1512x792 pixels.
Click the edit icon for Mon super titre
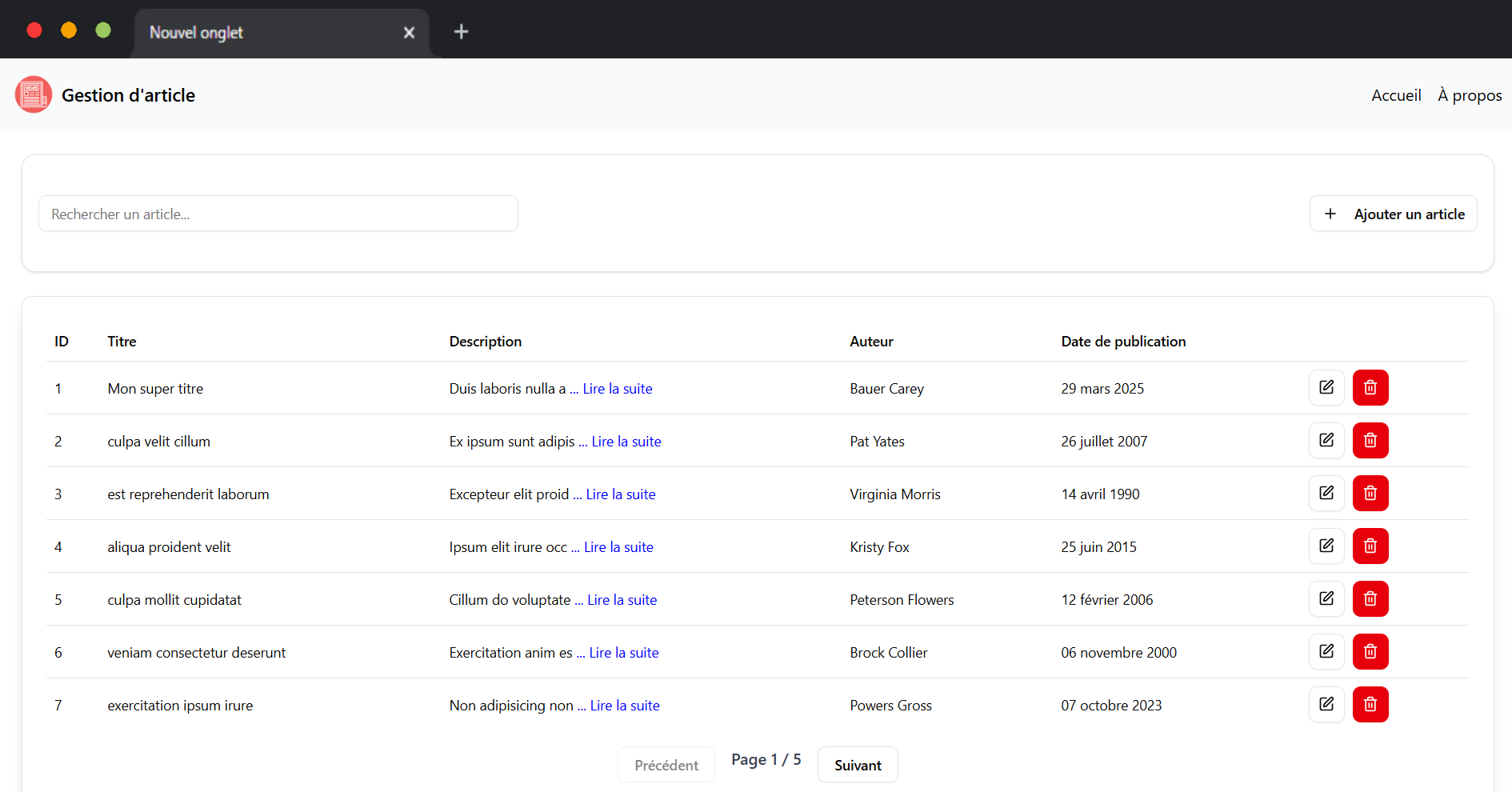tap(1326, 388)
